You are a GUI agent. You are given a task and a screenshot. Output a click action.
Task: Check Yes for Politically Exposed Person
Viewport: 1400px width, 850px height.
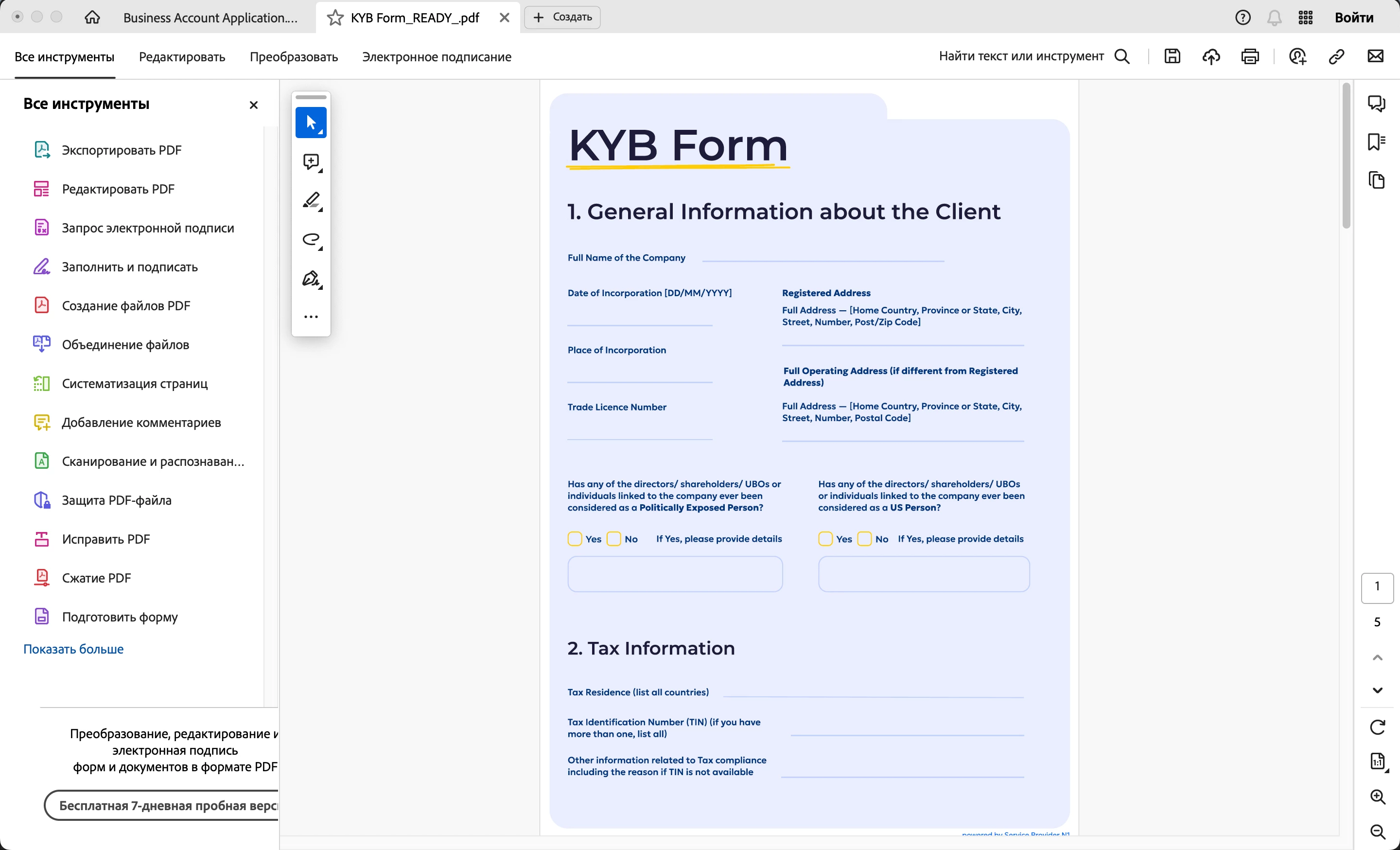tap(575, 539)
